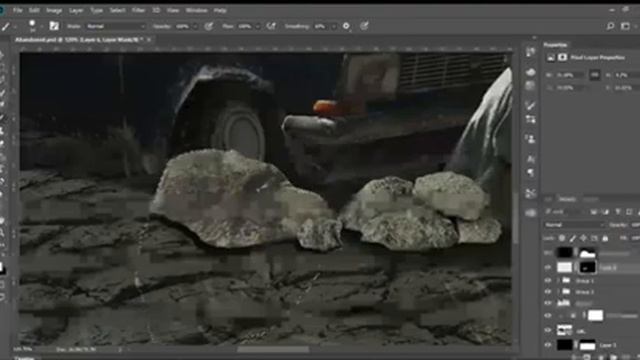Open the Clone Source panel icon
640x360 pixels.
click(x=530, y=139)
